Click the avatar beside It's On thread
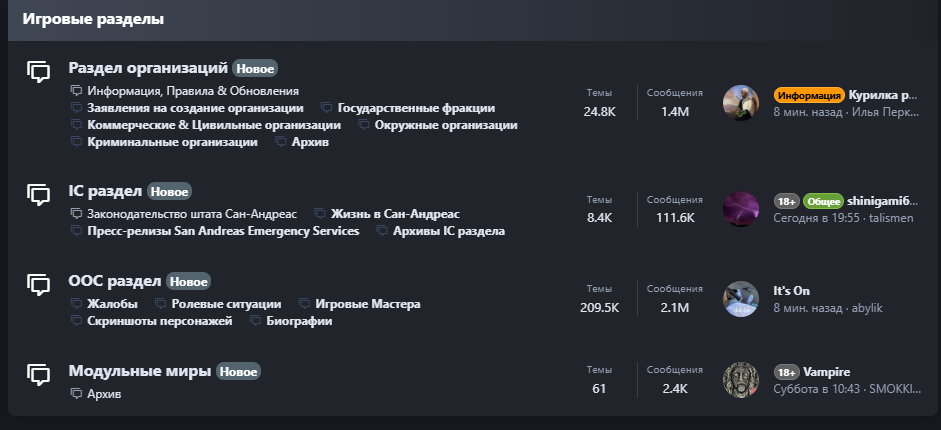This screenshot has width=941, height=430. [740, 299]
